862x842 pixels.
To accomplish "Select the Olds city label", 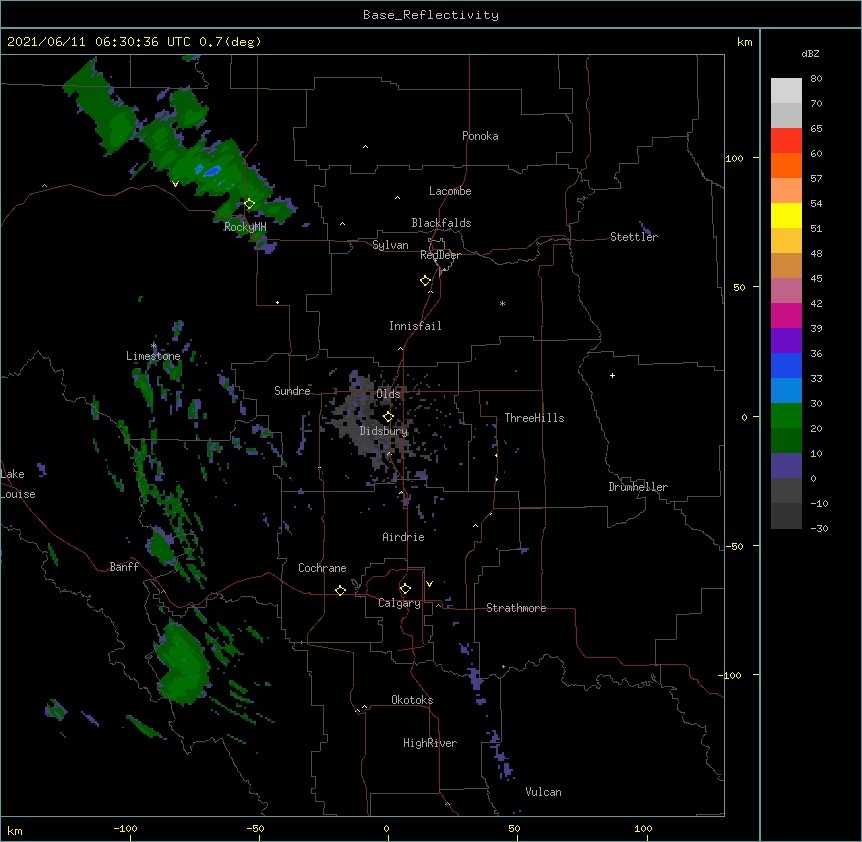I will click(x=388, y=394).
